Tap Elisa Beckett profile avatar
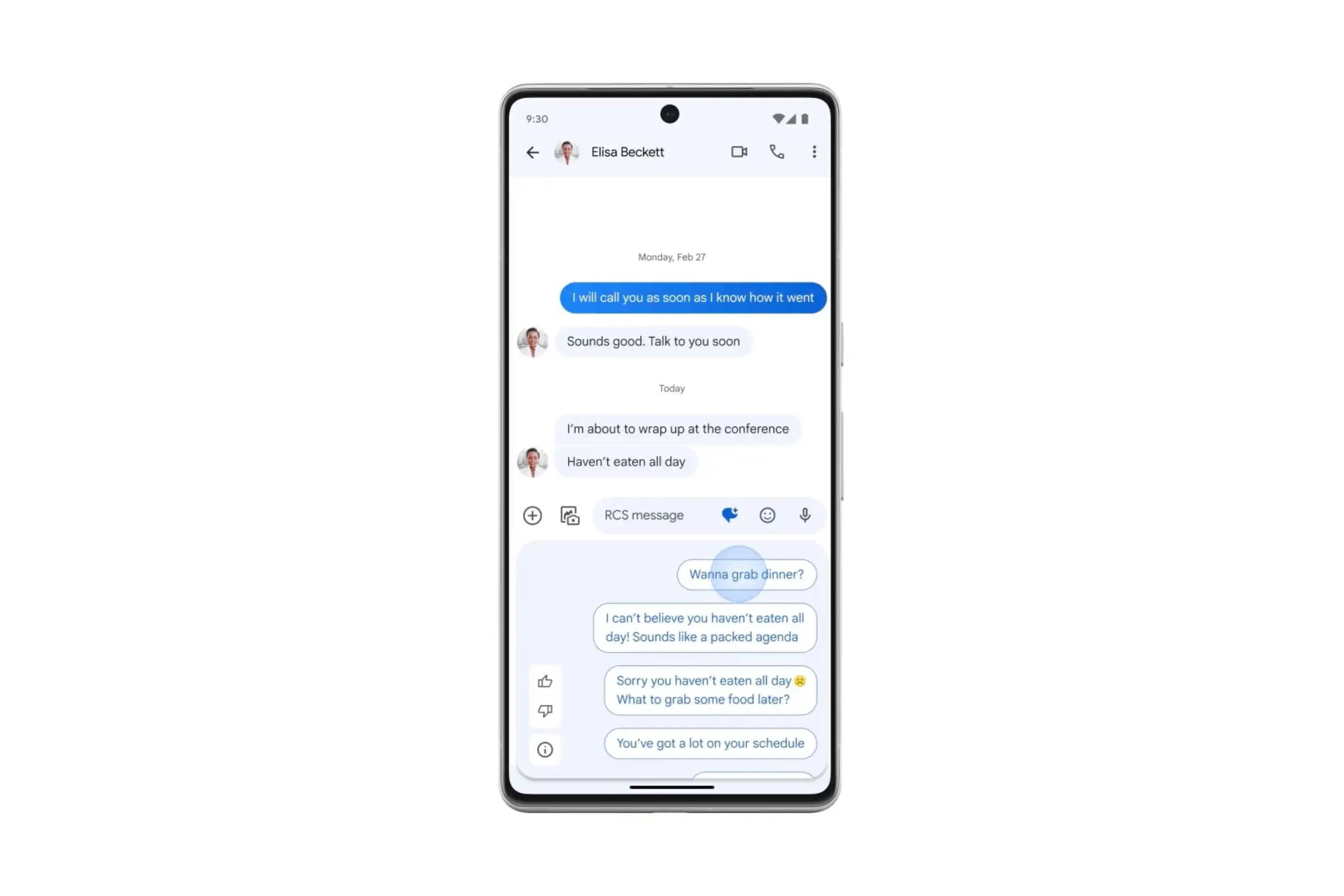1344x896 pixels. tap(566, 151)
